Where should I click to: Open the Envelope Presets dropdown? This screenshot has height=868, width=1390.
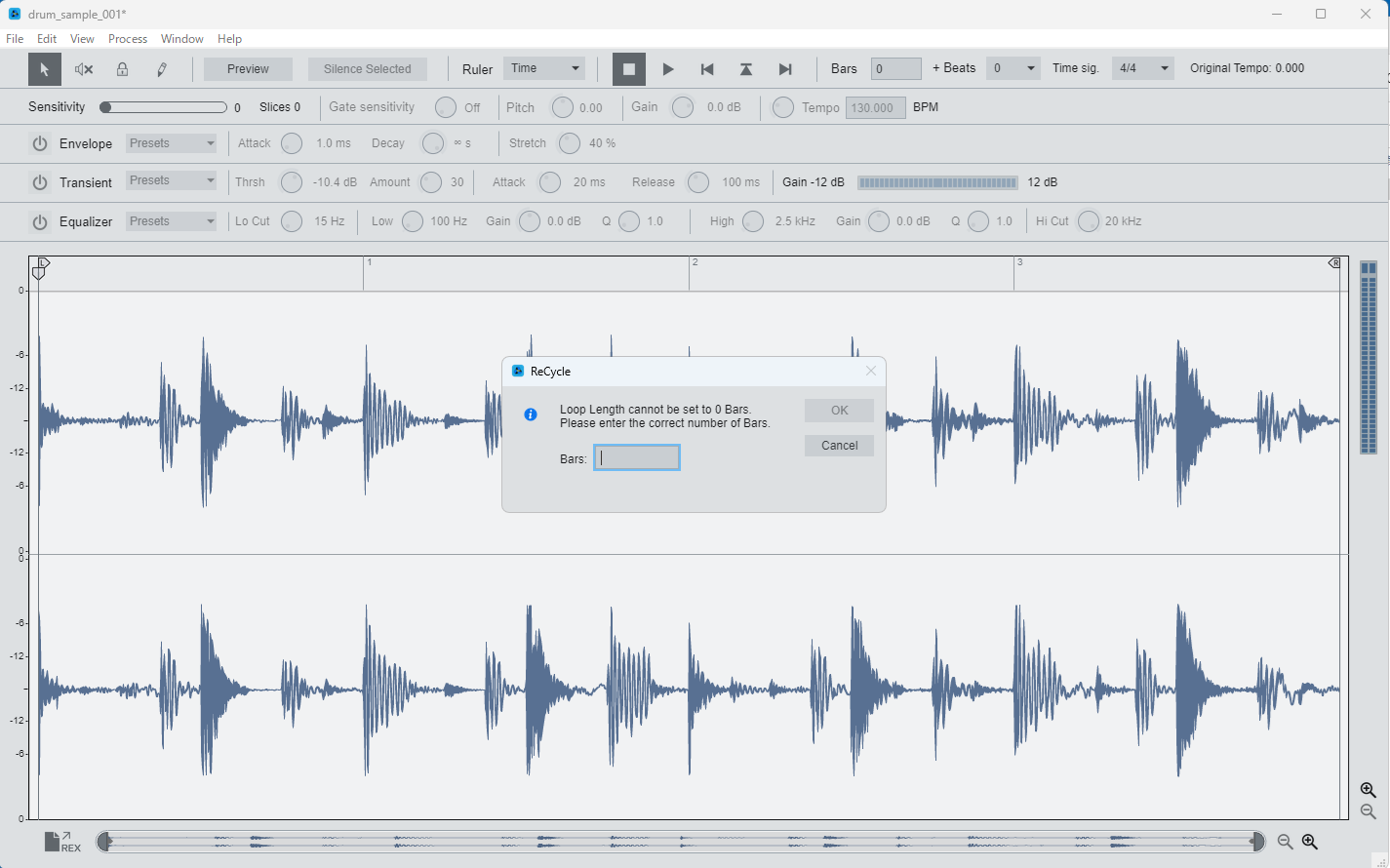click(x=172, y=143)
